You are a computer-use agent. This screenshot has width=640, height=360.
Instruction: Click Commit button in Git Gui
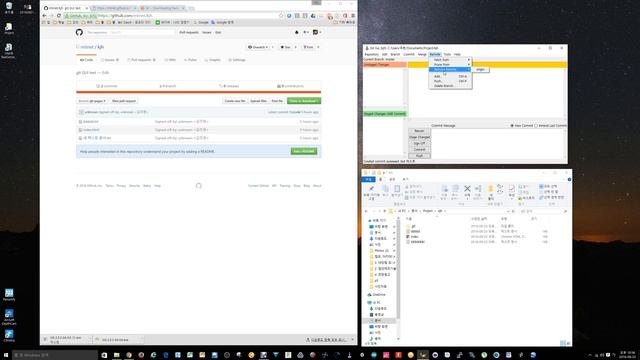point(419,149)
